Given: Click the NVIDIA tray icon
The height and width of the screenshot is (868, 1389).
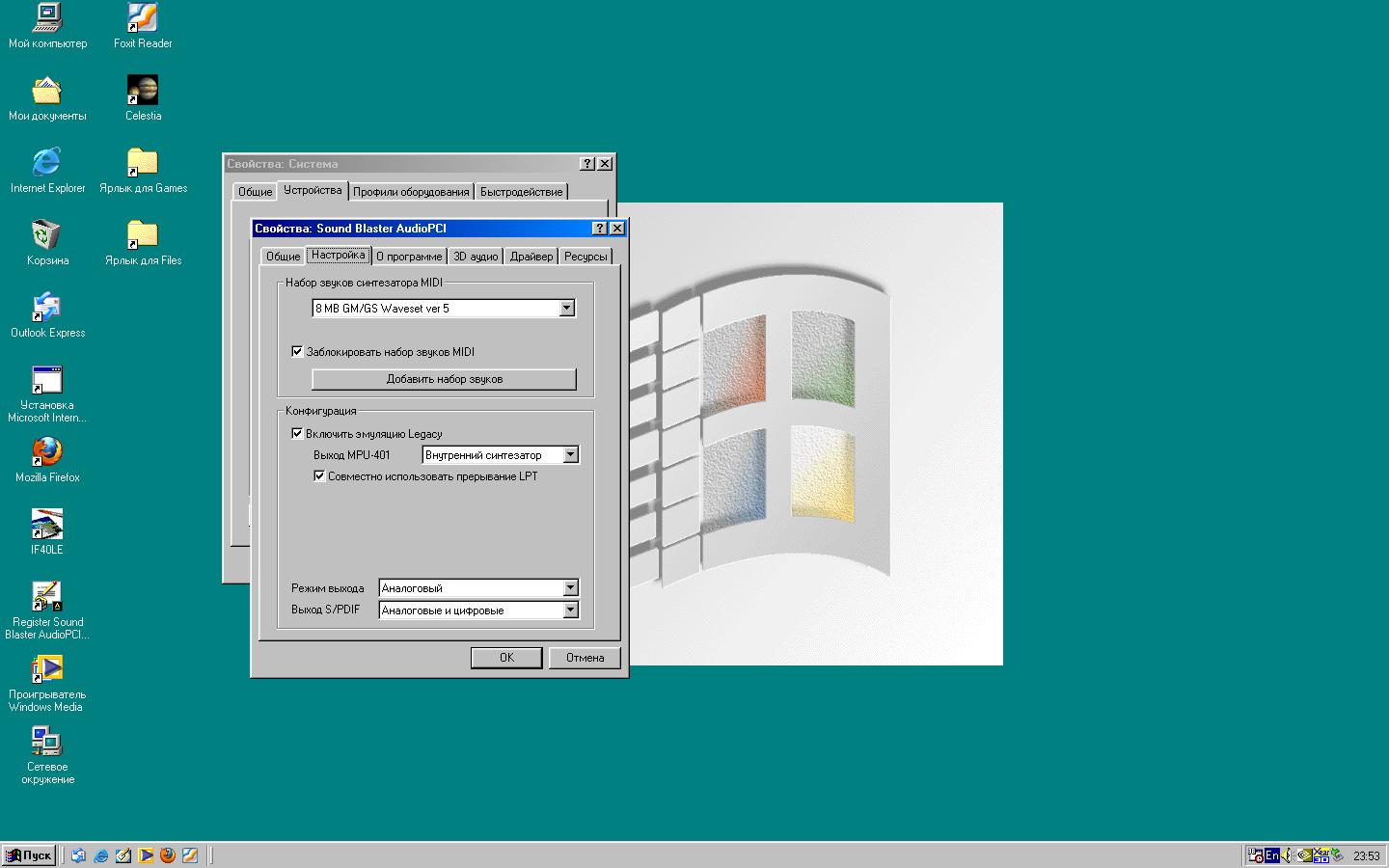Looking at the screenshot, I should [x=1304, y=855].
